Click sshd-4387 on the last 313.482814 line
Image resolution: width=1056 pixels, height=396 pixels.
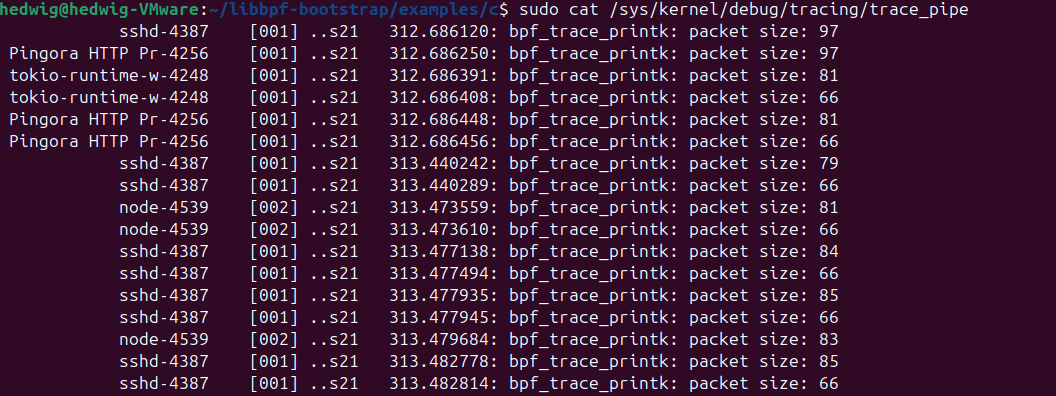pos(164,384)
